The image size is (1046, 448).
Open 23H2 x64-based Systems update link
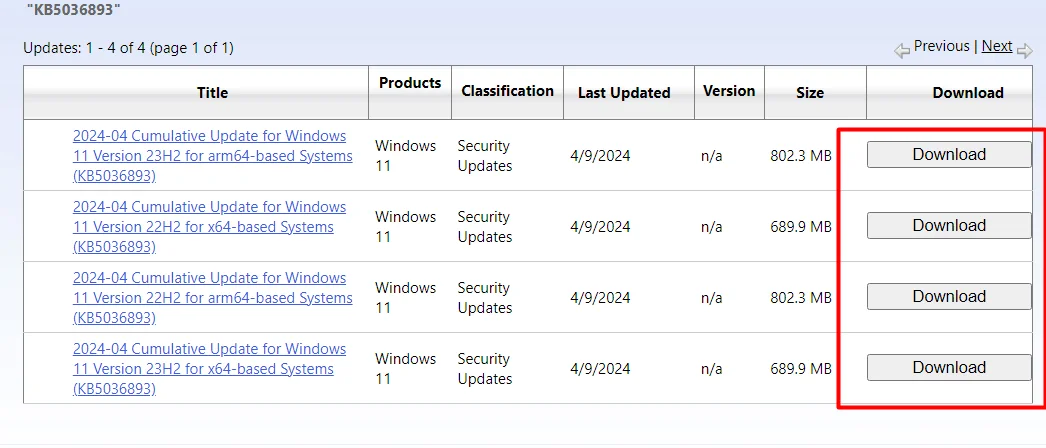tap(209, 369)
